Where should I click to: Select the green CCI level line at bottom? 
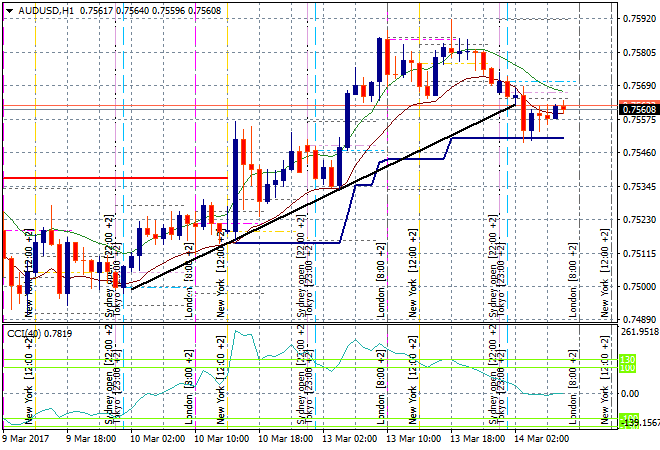click(300, 420)
